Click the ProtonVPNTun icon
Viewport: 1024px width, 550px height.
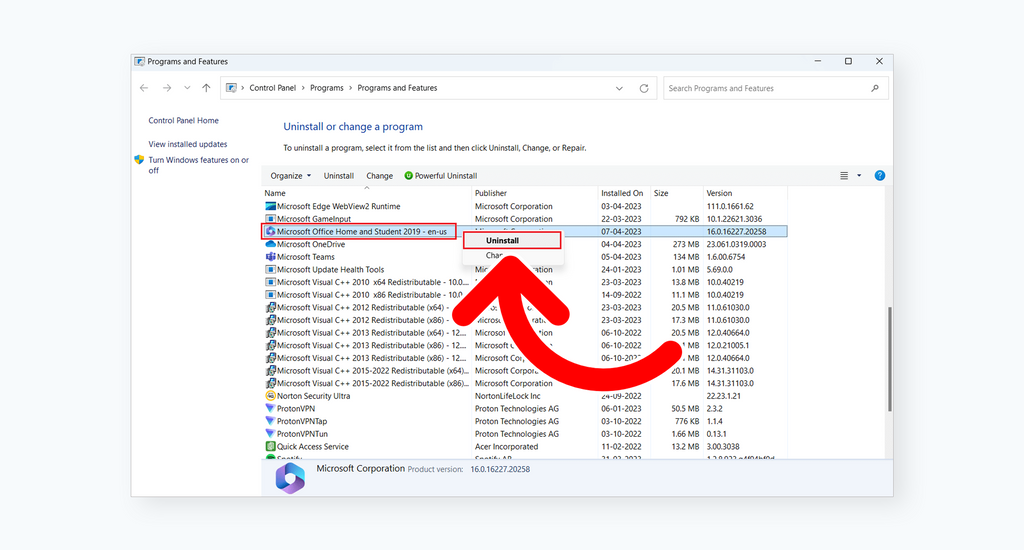point(270,434)
